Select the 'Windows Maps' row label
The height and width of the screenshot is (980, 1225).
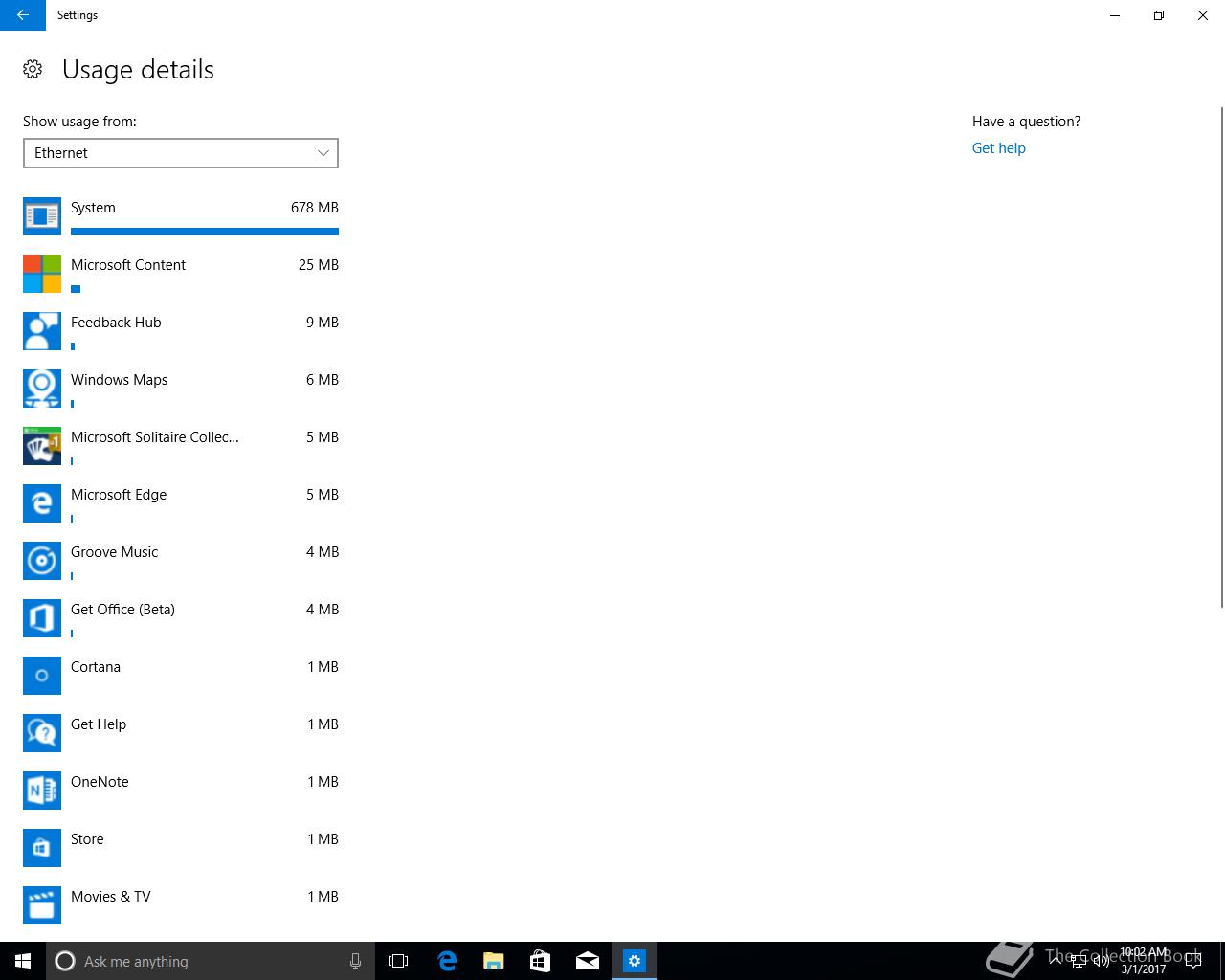119,380
